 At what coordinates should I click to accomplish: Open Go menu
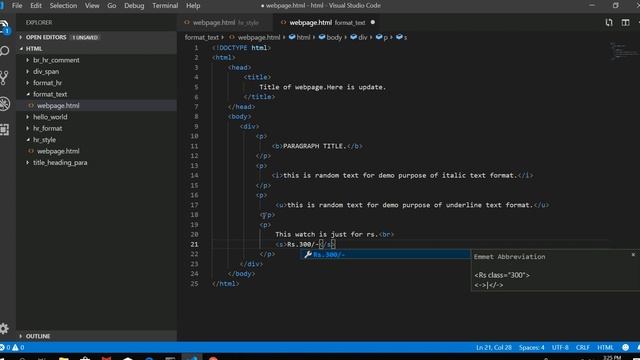[x=111, y=6]
